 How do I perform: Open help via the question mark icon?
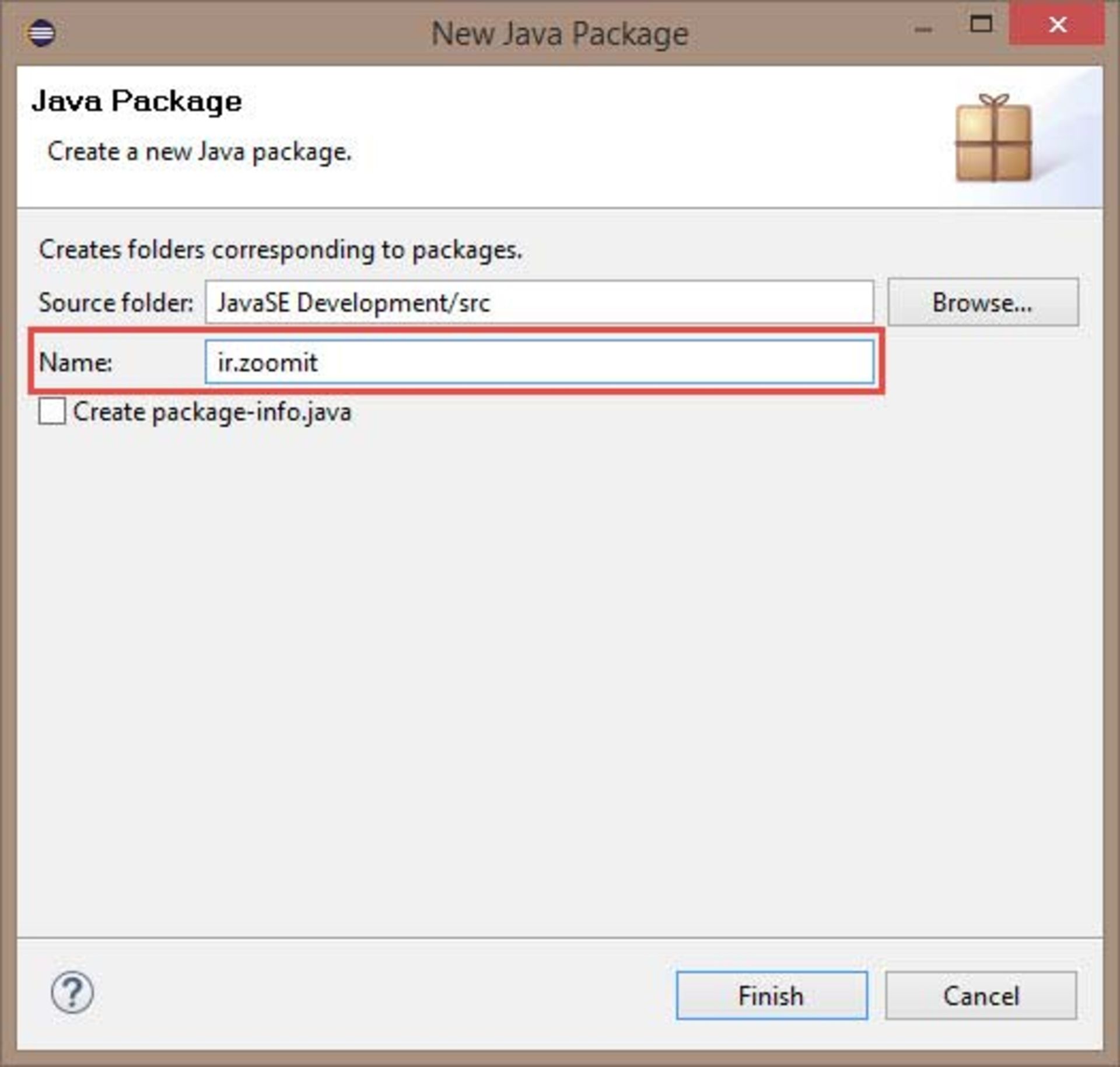tap(72, 992)
